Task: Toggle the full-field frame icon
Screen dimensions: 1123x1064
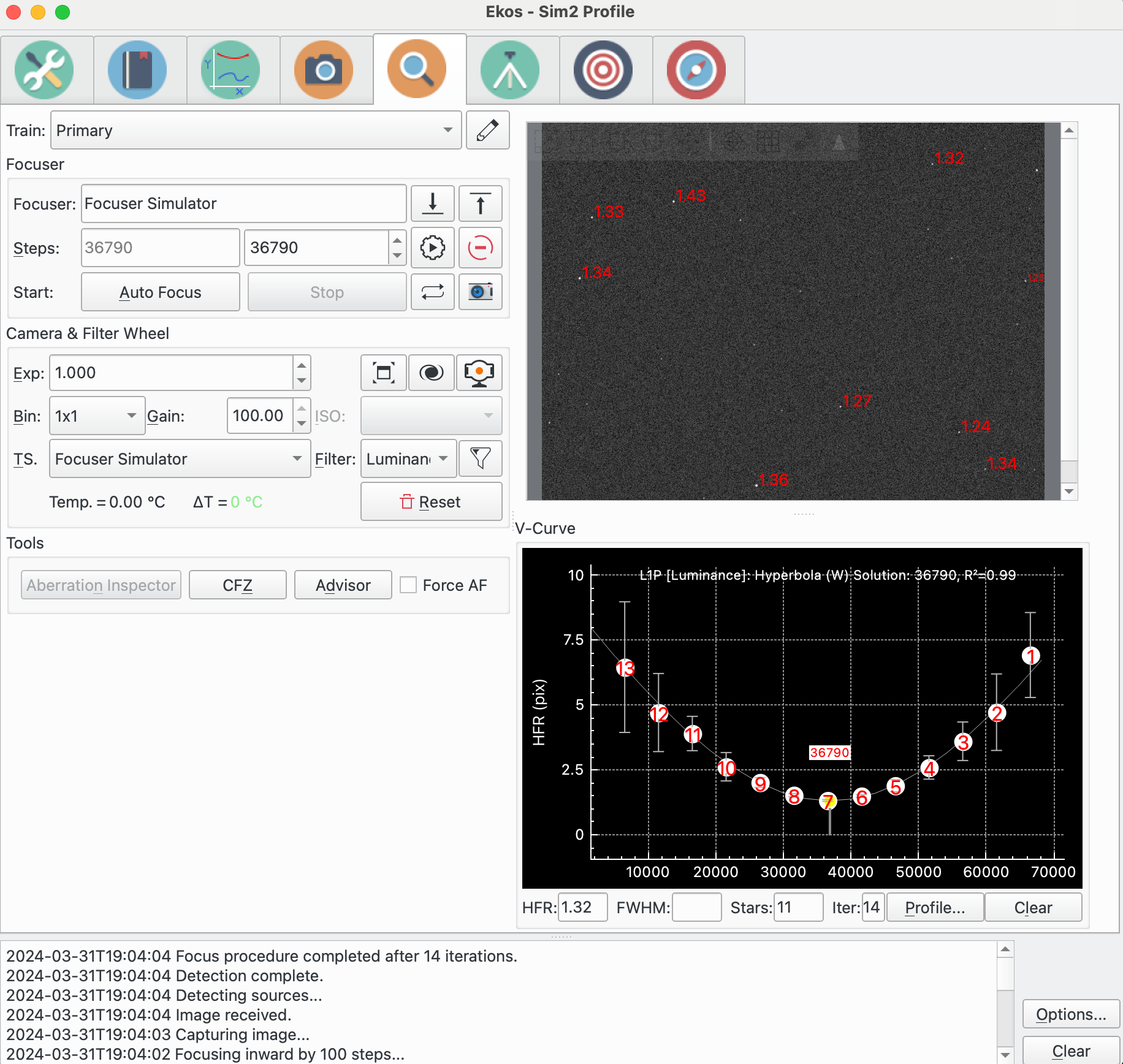Action: pos(383,373)
